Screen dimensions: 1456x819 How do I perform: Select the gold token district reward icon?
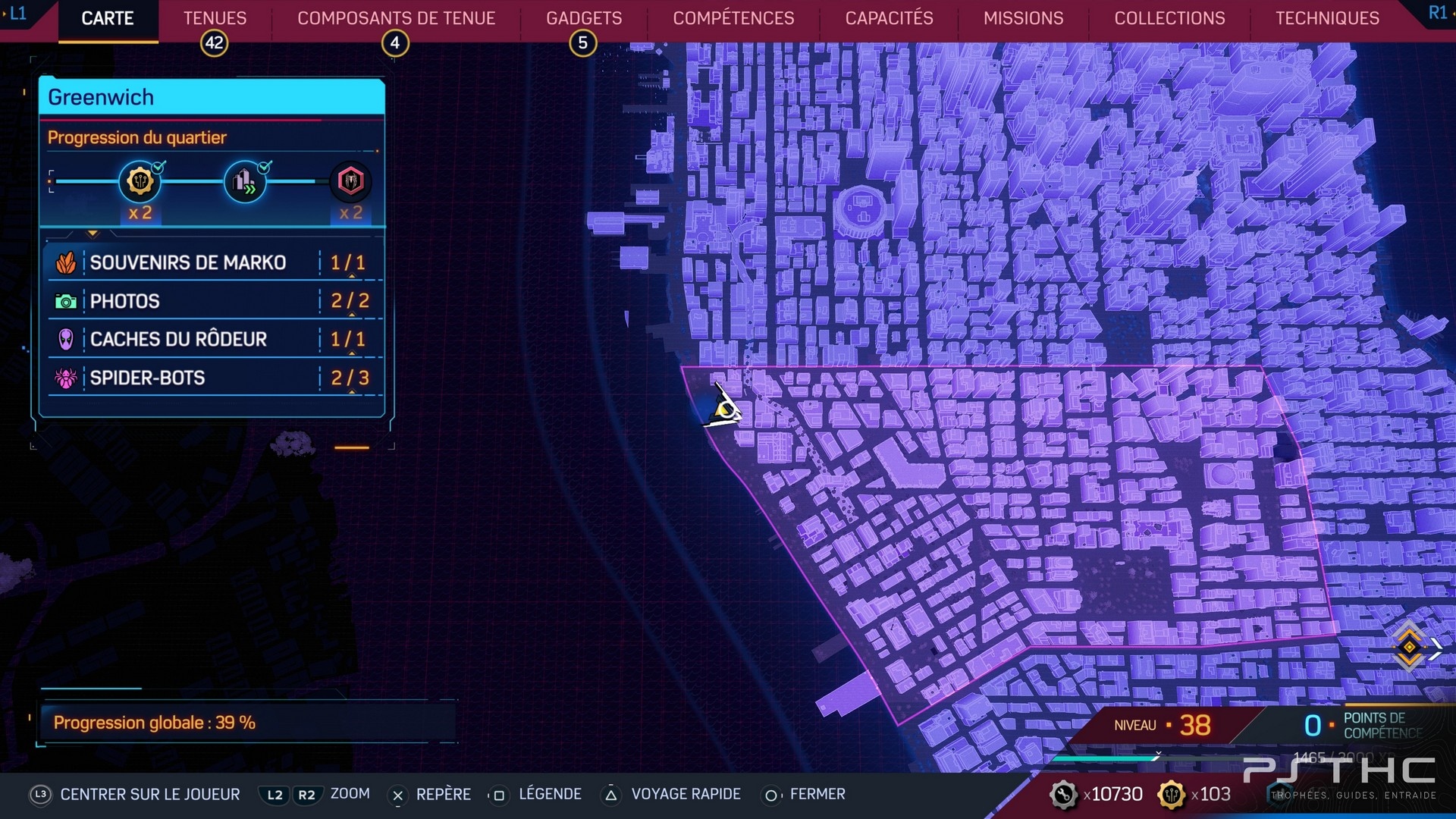tap(140, 181)
